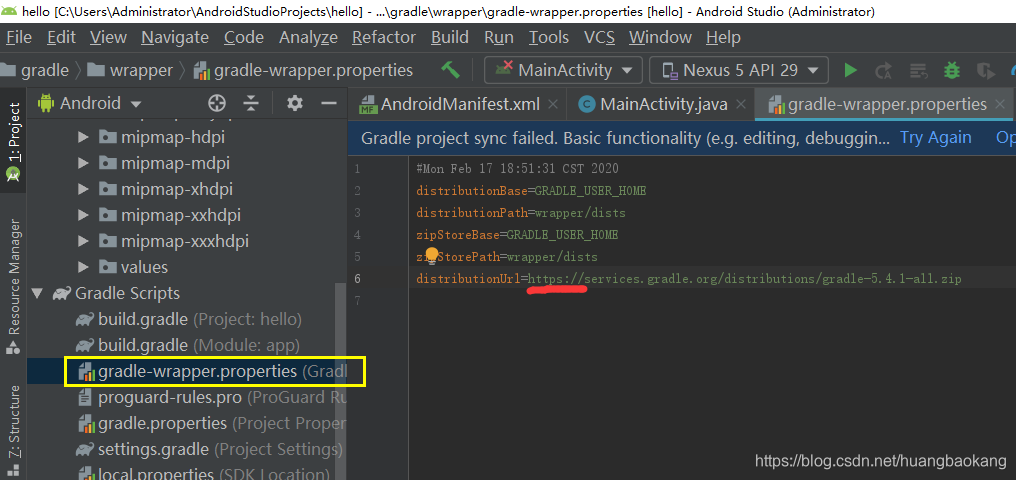This screenshot has width=1016, height=480.
Task: Open the Code menu
Action: (244, 38)
